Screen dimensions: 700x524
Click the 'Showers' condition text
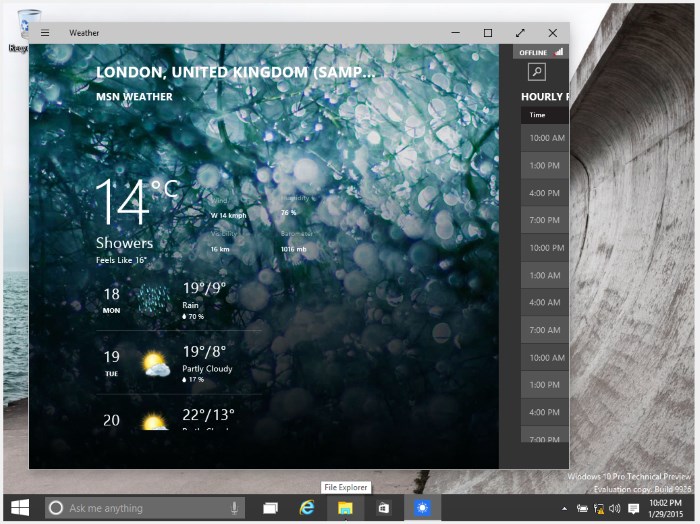(x=124, y=243)
